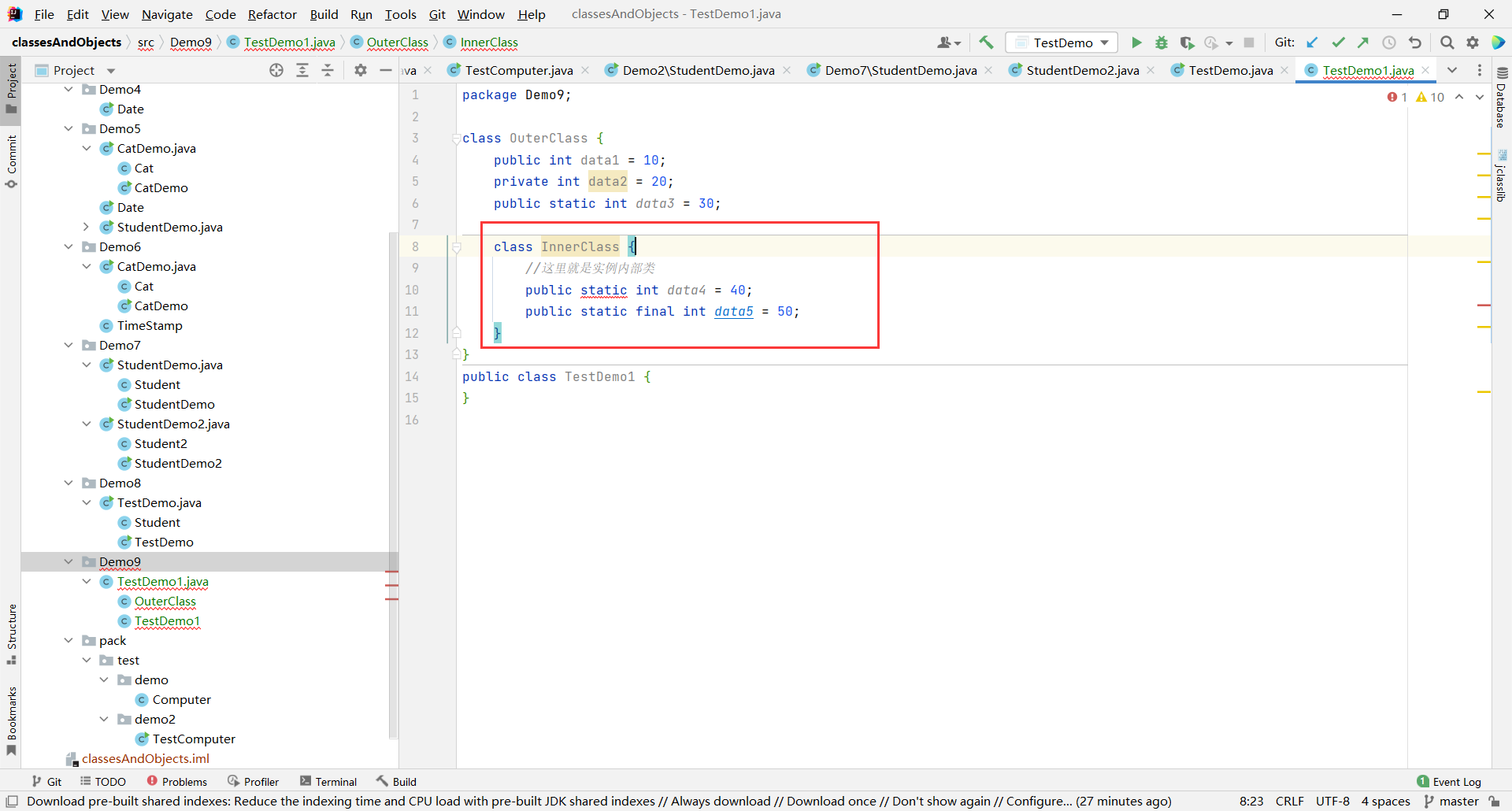The width and height of the screenshot is (1512, 811).
Task: Expand the StudentDemo.java node under Demo5
Action: point(86,227)
